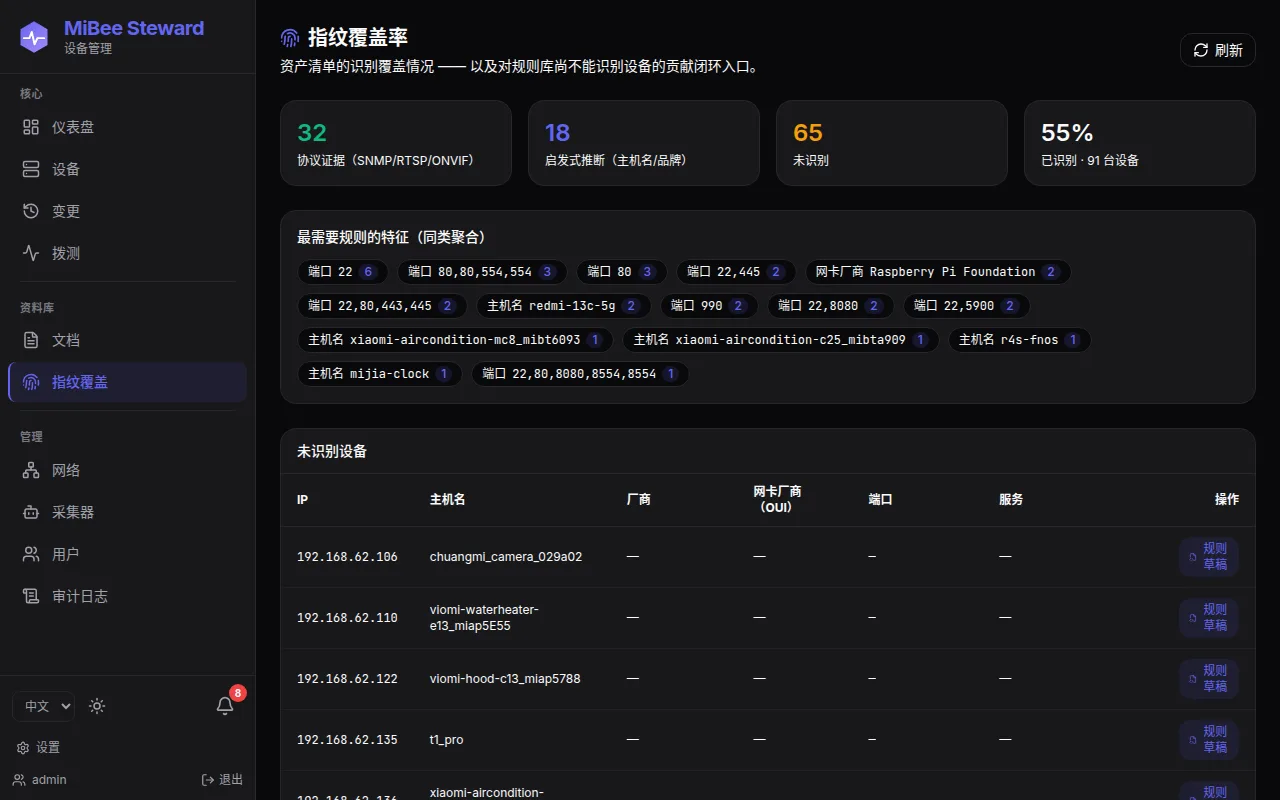Screen dimensions: 1280x800
Task: Select the 端口 22 feature chip
Action: tap(341, 272)
